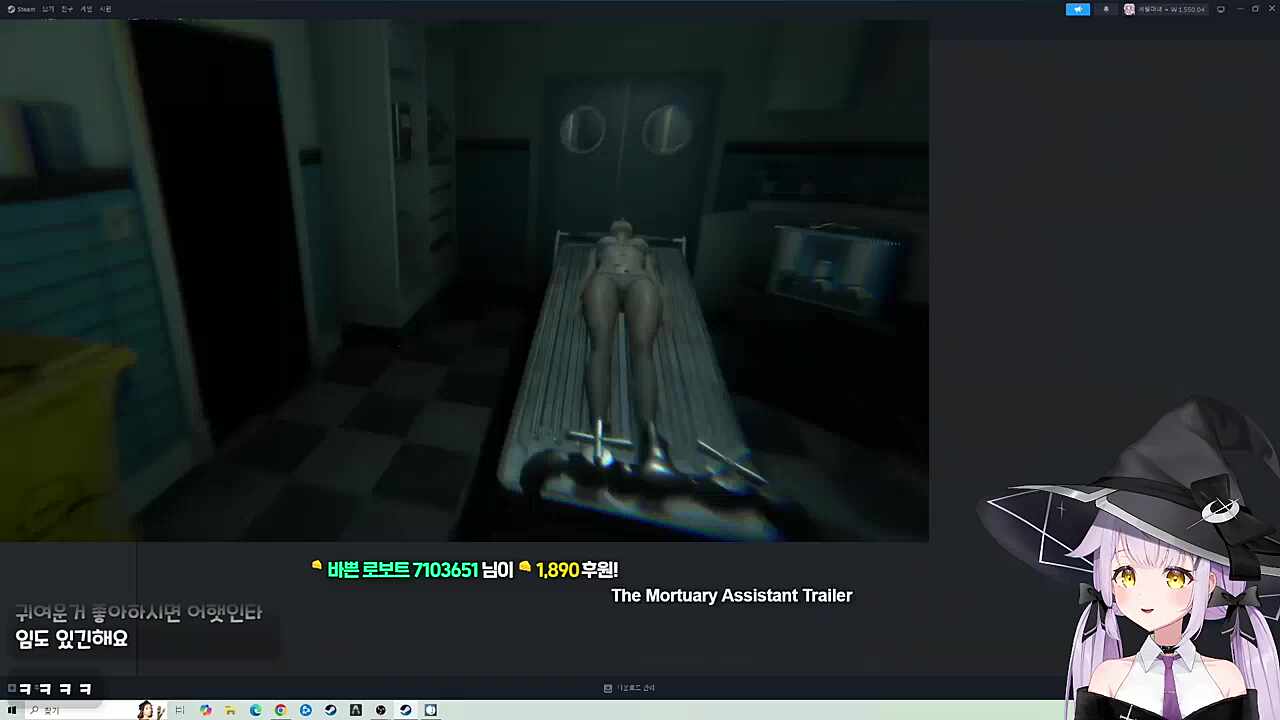This screenshot has height=720, width=1280.
Task: Open Google Chrome from the taskbar
Action: click(x=280, y=710)
